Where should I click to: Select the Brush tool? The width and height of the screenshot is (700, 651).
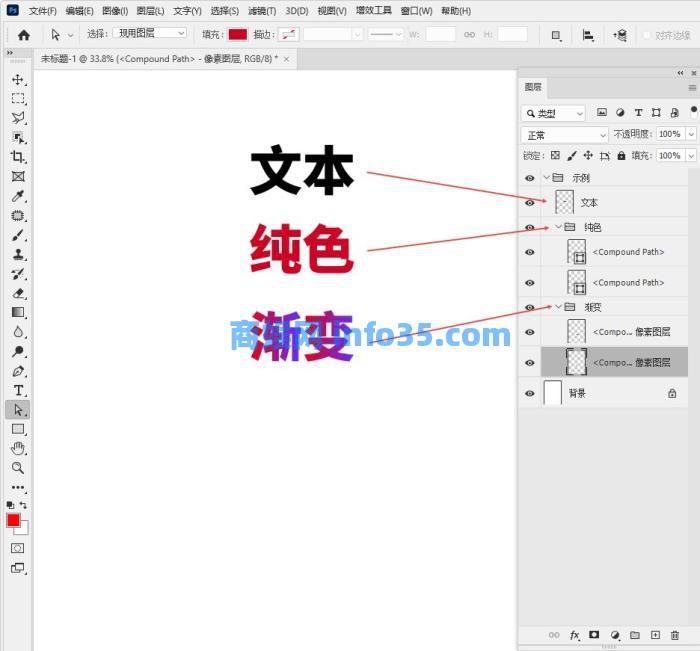click(18, 235)
